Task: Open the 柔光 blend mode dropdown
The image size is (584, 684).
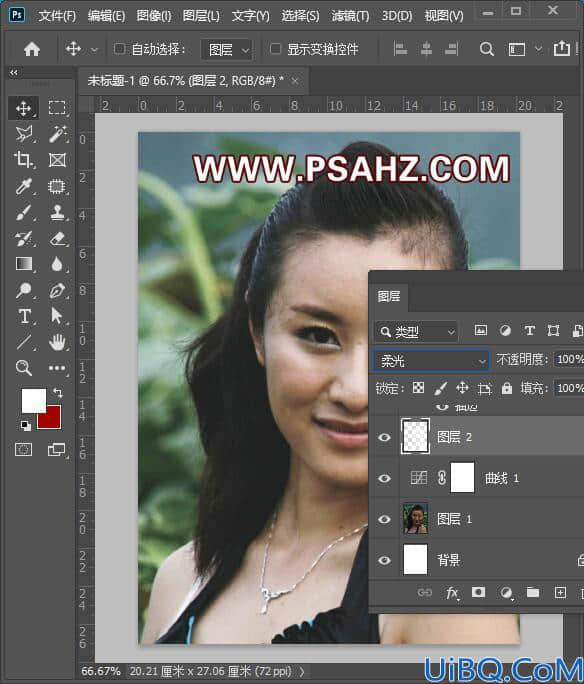Action: 430,360
